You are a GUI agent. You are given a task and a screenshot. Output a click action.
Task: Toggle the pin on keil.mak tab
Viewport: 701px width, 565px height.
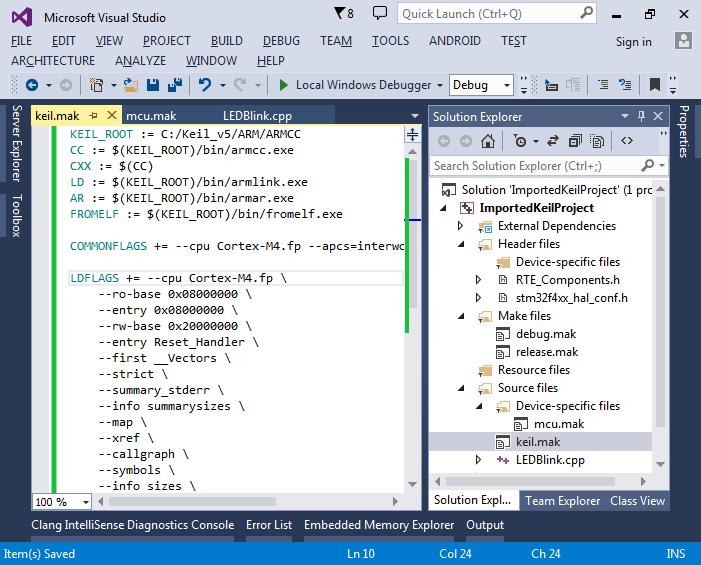pyautogui.click(x=93, y=117)
